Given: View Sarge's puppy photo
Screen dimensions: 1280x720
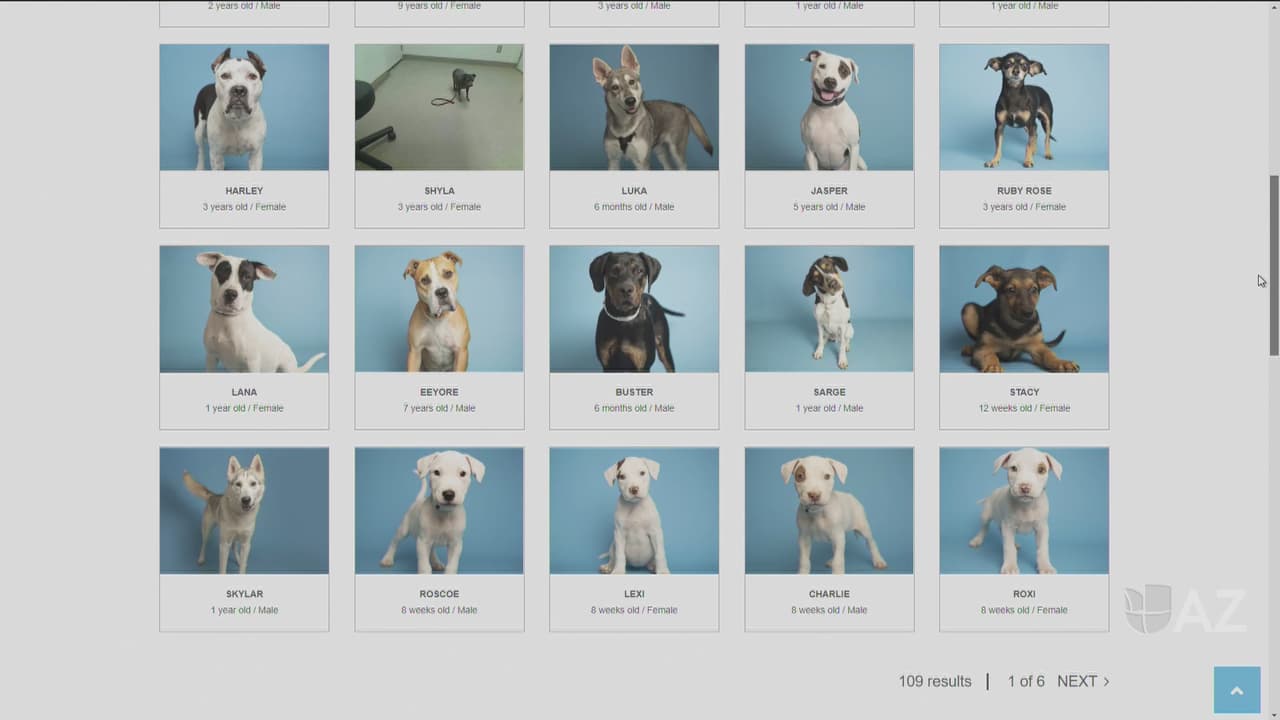Looking at the screenshot, I should (x=829, y=309).
